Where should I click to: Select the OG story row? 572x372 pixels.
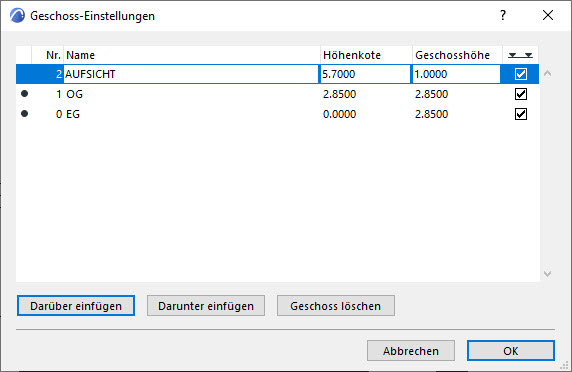(x=277, y=94)
